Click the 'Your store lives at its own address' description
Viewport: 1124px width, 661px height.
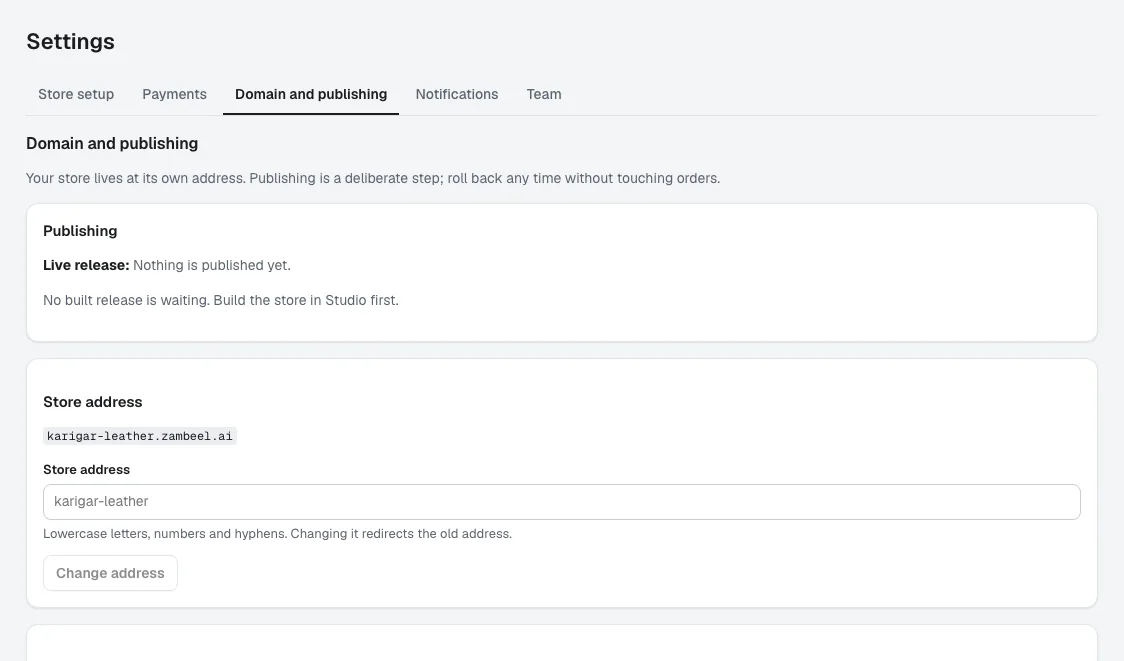(x=373, y=178)
